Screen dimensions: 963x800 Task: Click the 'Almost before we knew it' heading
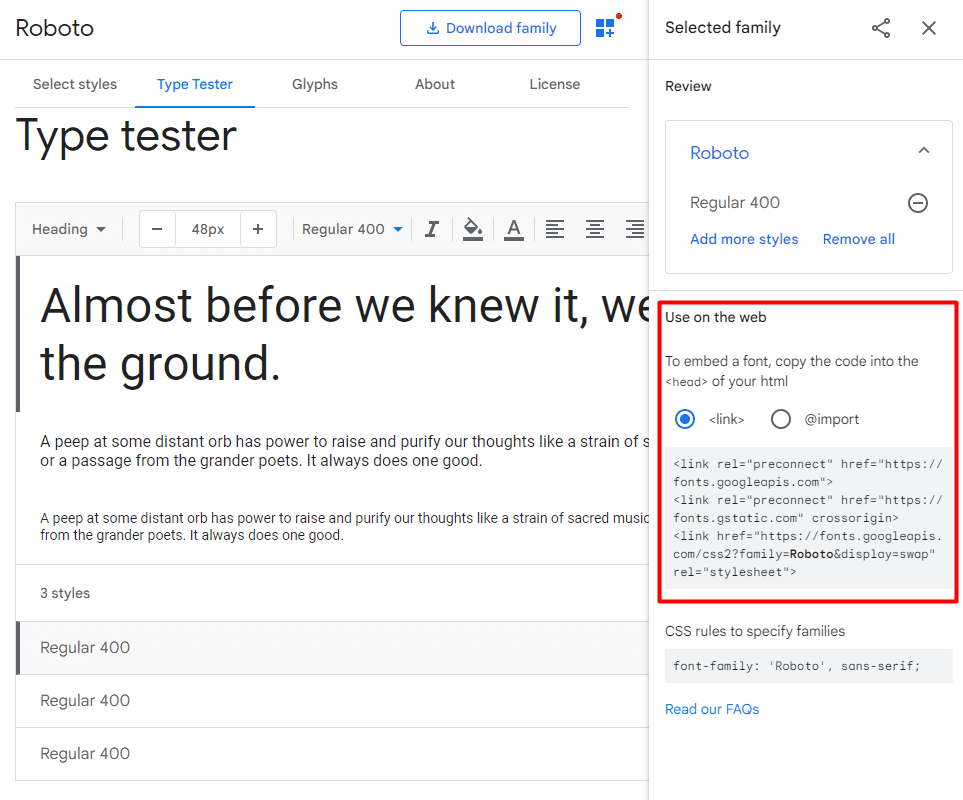[x=344, y=334]
